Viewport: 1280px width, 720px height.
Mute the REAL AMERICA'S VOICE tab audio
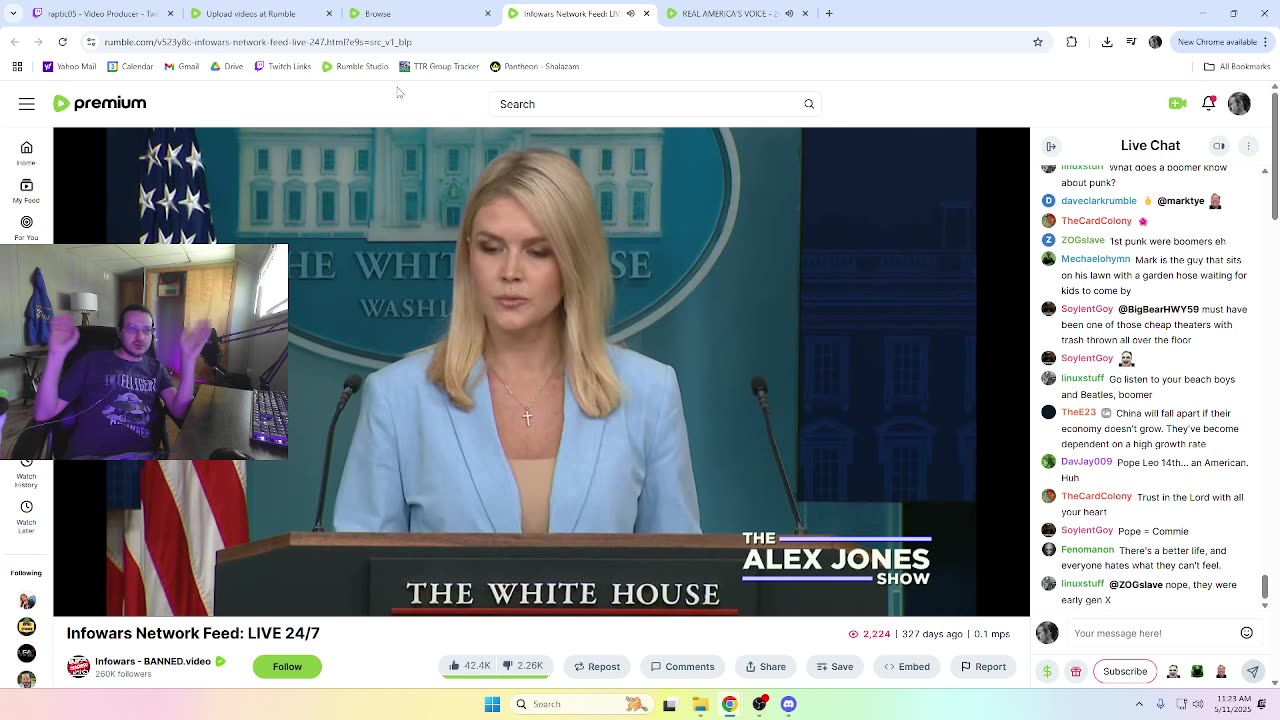[x=789, y=13]
